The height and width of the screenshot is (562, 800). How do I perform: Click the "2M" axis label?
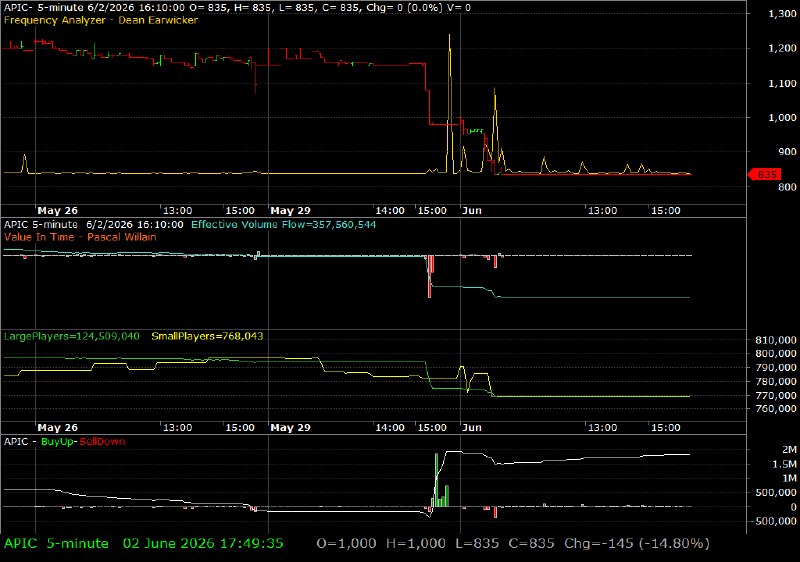[789, 450]
